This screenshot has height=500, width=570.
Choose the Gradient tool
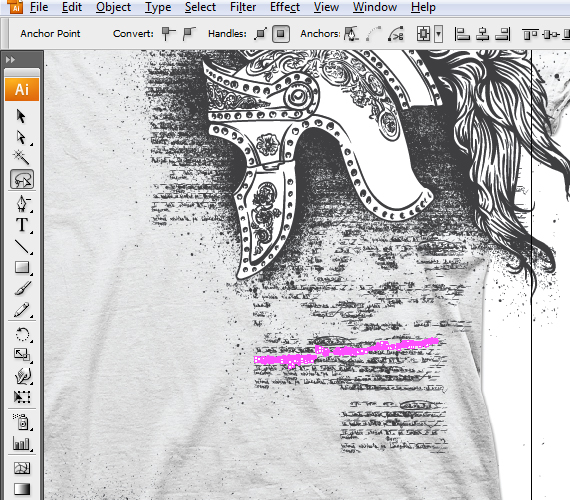click(22, 489)
